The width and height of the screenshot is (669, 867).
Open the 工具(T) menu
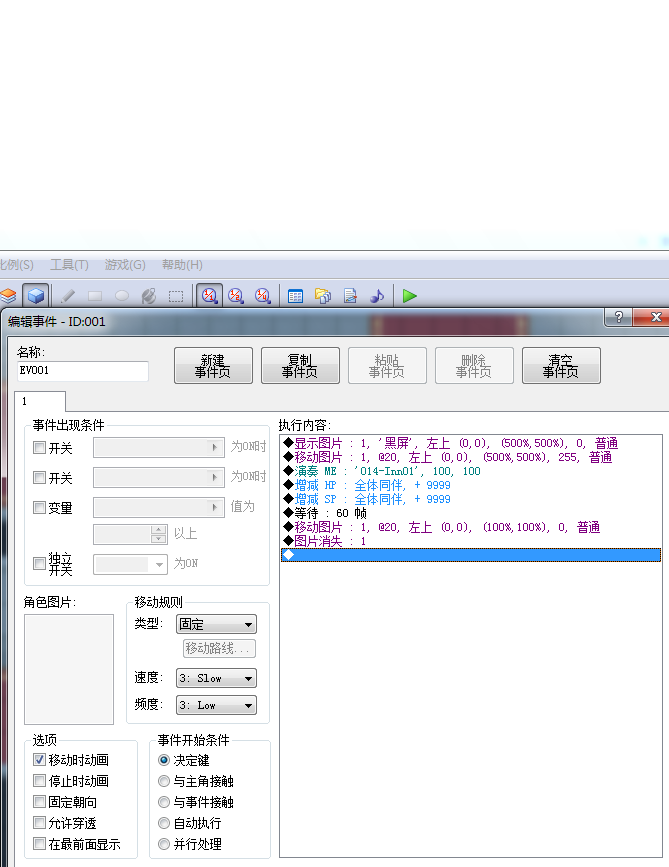69,265
